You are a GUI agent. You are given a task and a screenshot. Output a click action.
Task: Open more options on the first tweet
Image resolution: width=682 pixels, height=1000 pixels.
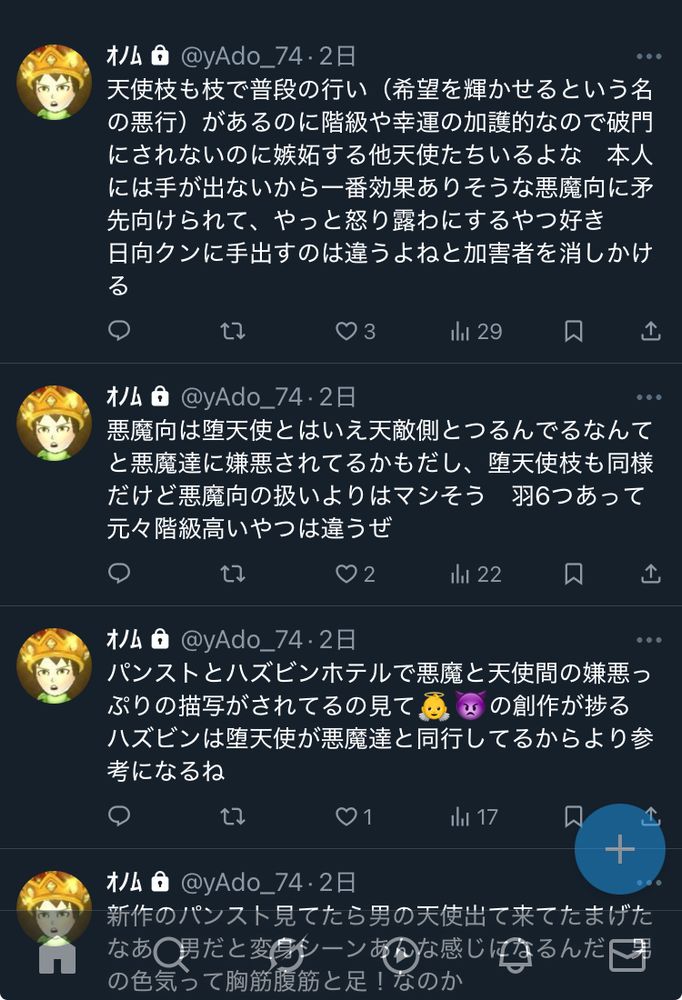click(x=649, y=57)
